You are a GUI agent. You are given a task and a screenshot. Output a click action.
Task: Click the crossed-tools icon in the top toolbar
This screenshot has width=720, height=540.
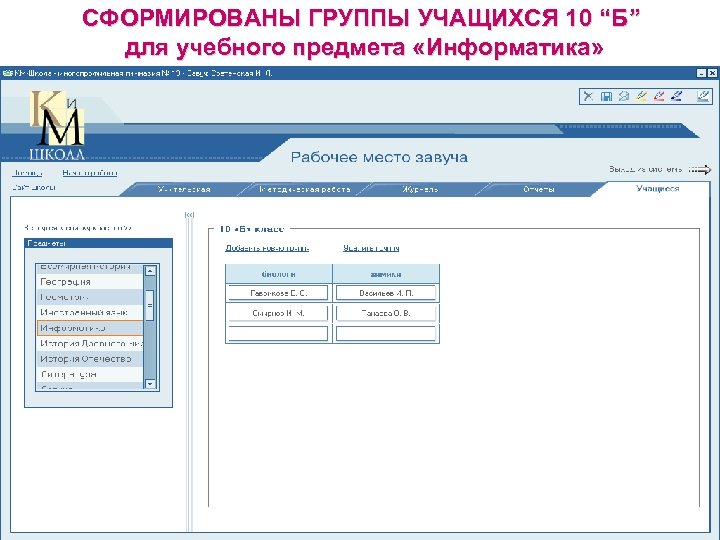[588, 96]
